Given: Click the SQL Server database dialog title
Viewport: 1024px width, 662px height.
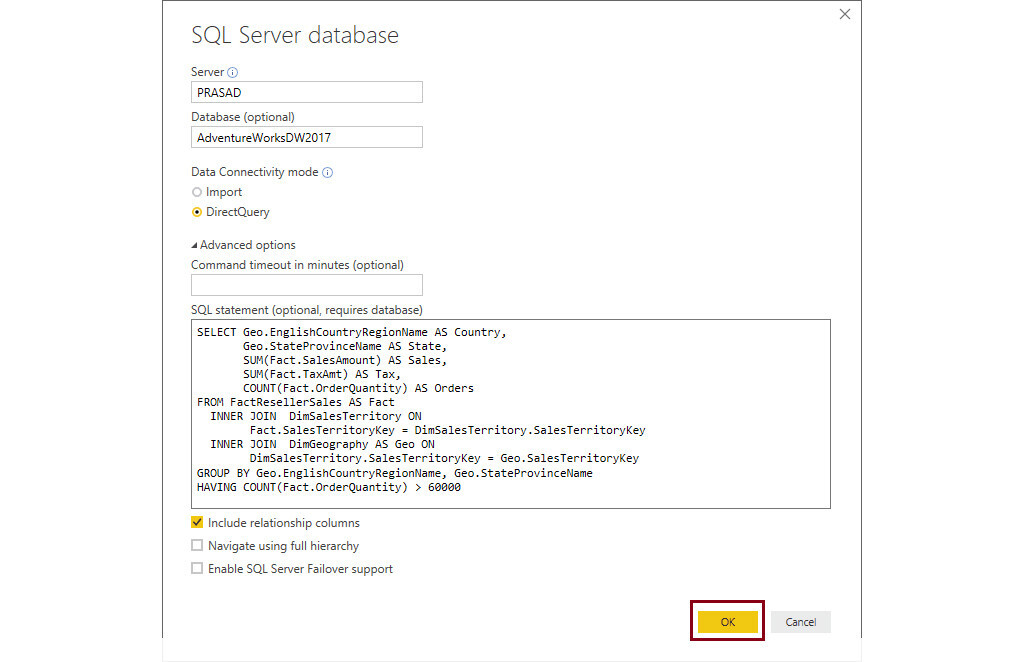Looking at the screenshot, I should click(x=294, y=35).
